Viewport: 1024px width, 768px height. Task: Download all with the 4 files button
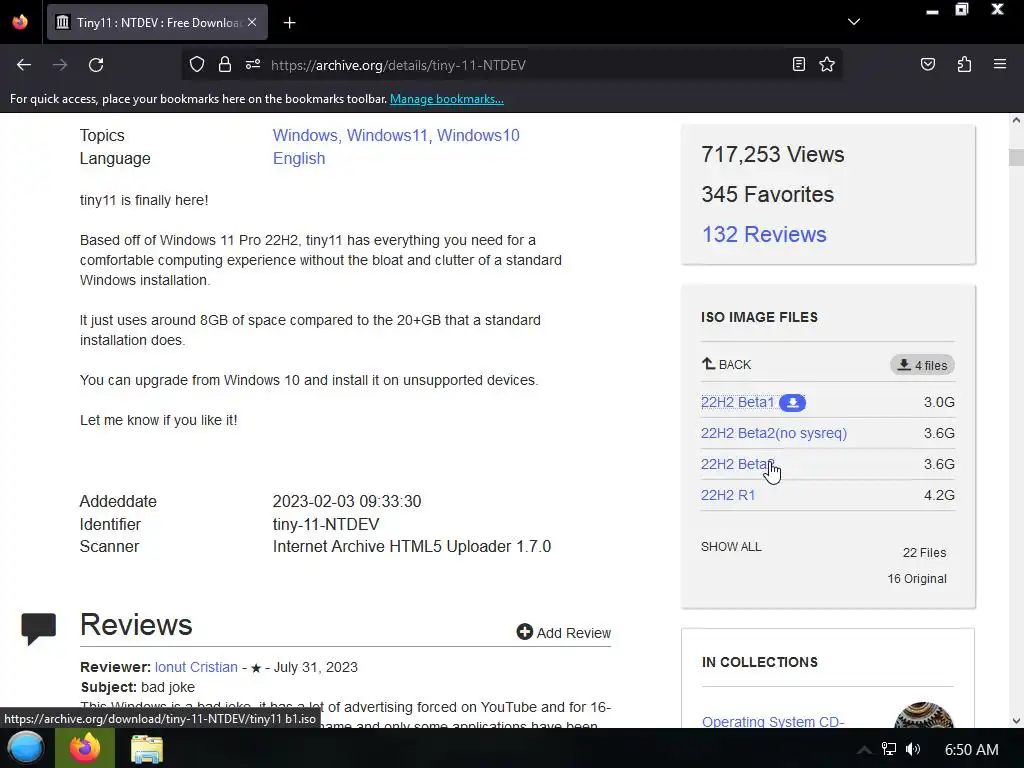pos(922,365)
